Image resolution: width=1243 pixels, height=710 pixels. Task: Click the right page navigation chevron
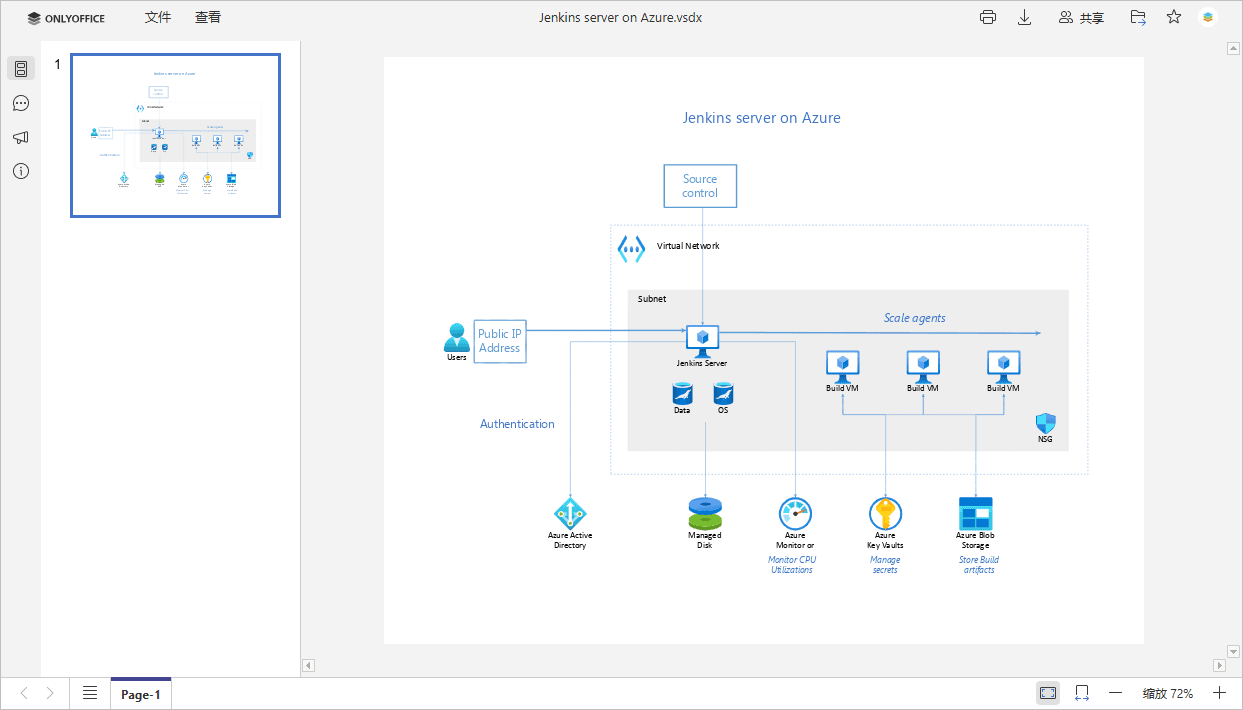(50, 692)
